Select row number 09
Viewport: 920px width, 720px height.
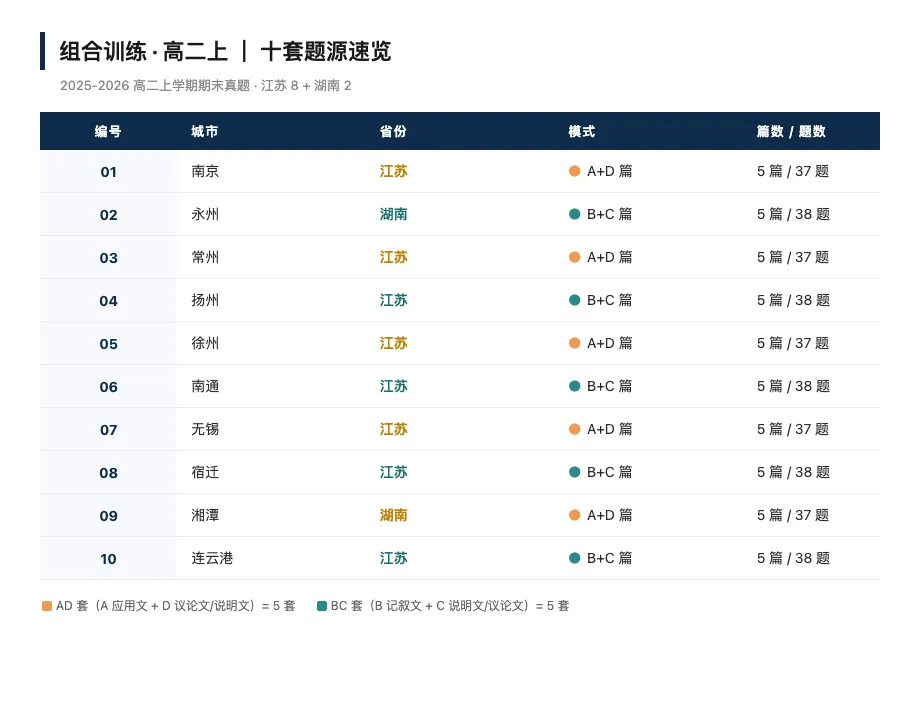point(109,516)
